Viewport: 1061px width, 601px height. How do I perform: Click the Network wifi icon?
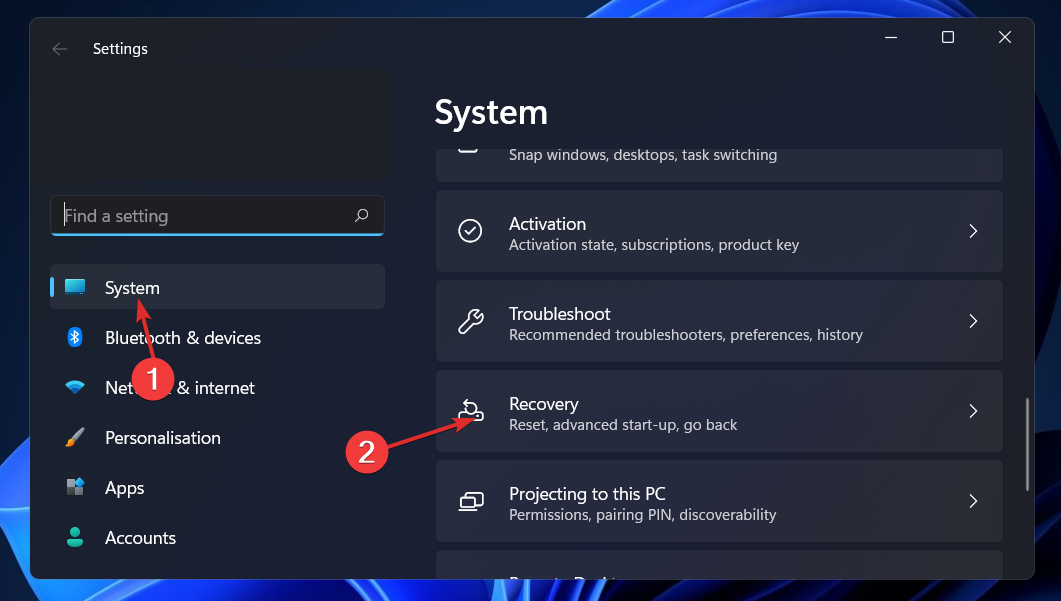coord(75,388)
